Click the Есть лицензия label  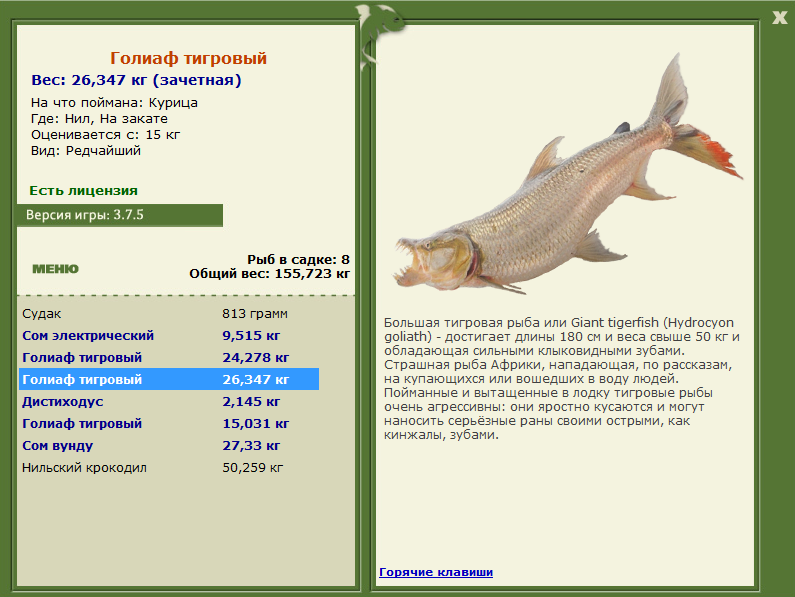(84, 191)
